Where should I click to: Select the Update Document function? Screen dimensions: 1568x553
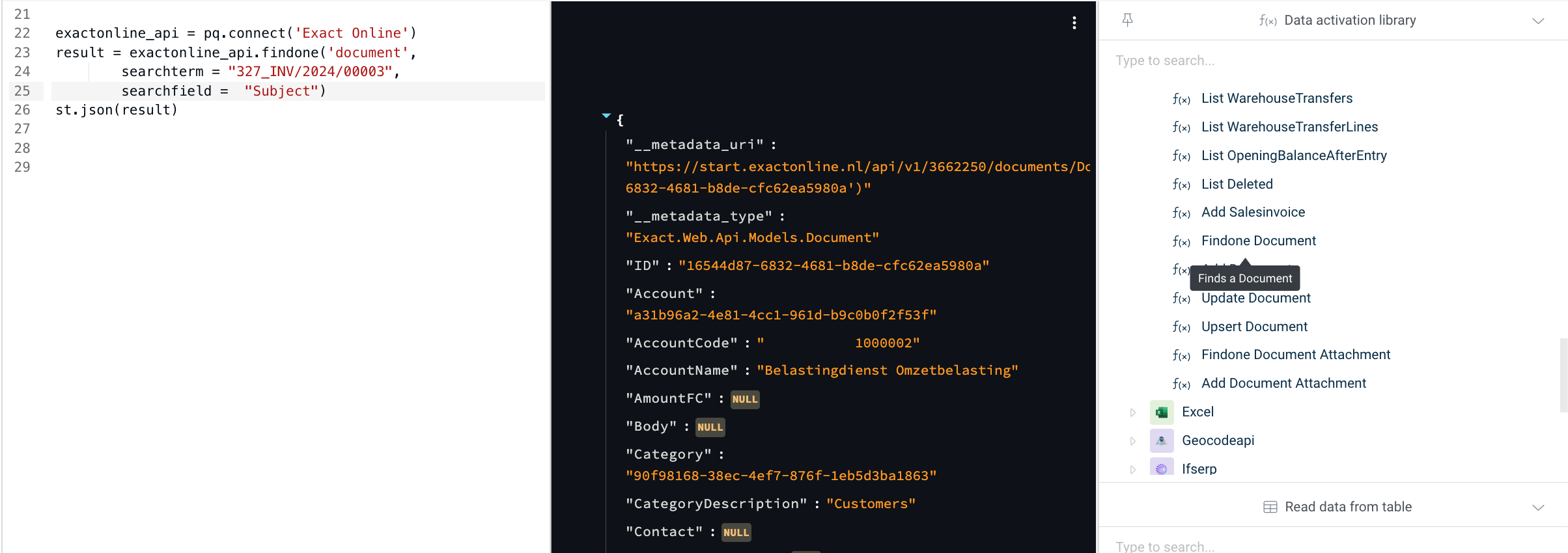1255,298
